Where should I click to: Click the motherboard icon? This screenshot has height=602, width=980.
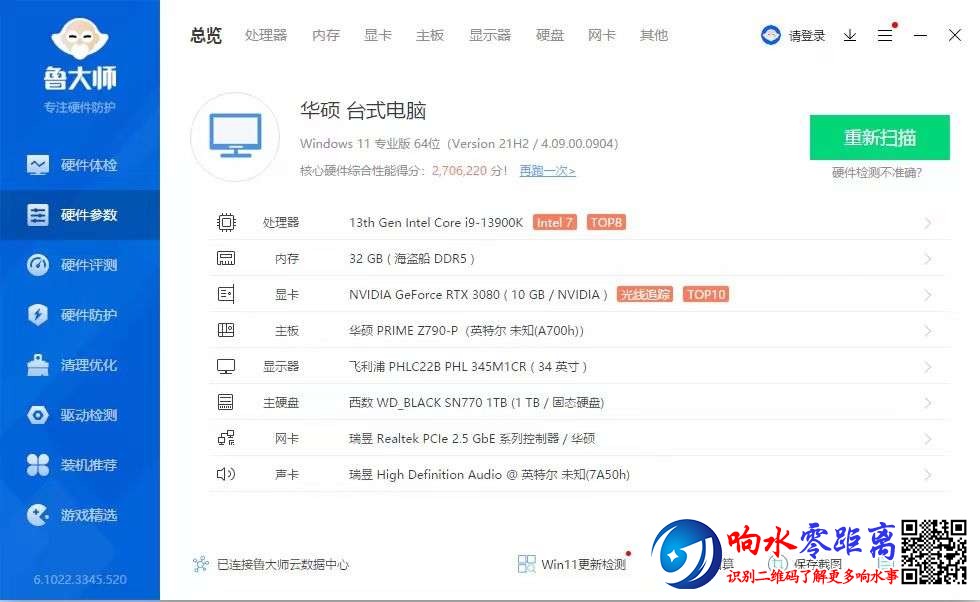[226, 330]
